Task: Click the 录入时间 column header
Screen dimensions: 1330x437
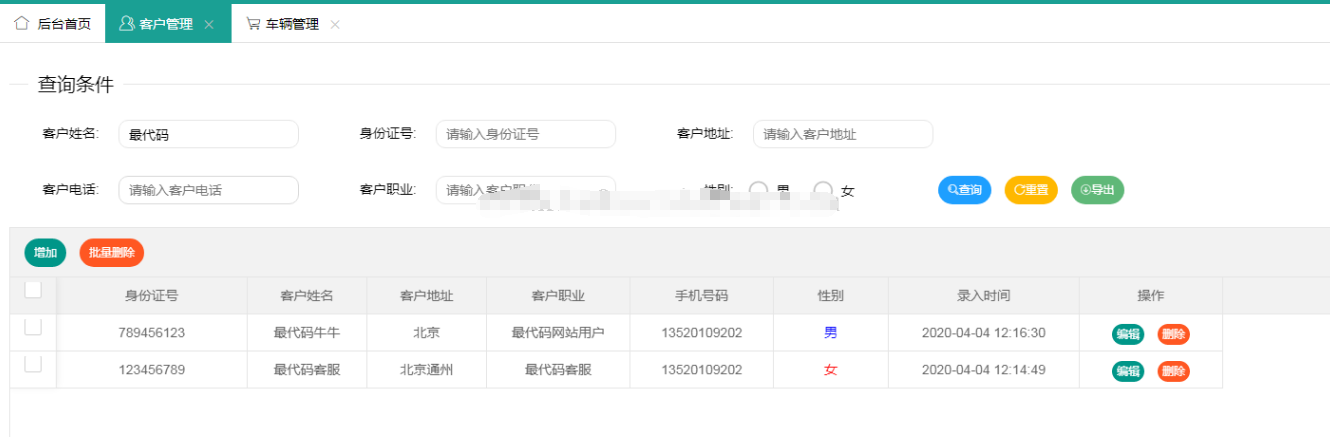Action: 984,296
